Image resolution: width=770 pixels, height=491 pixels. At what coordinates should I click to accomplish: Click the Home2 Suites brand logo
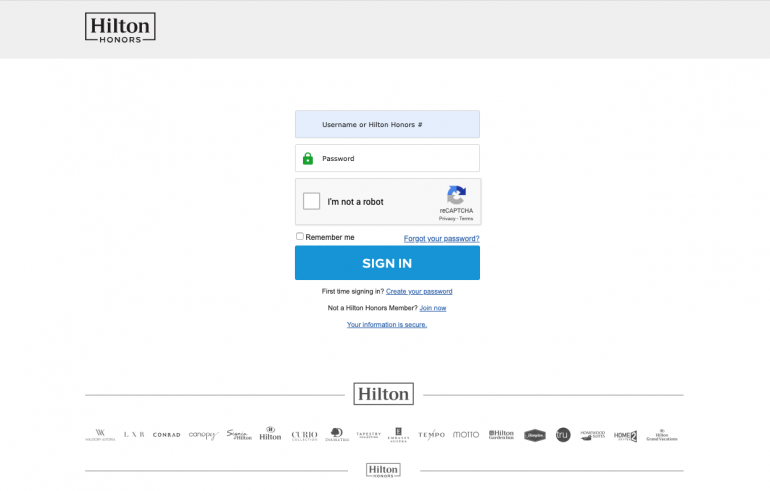coord(625,435)
